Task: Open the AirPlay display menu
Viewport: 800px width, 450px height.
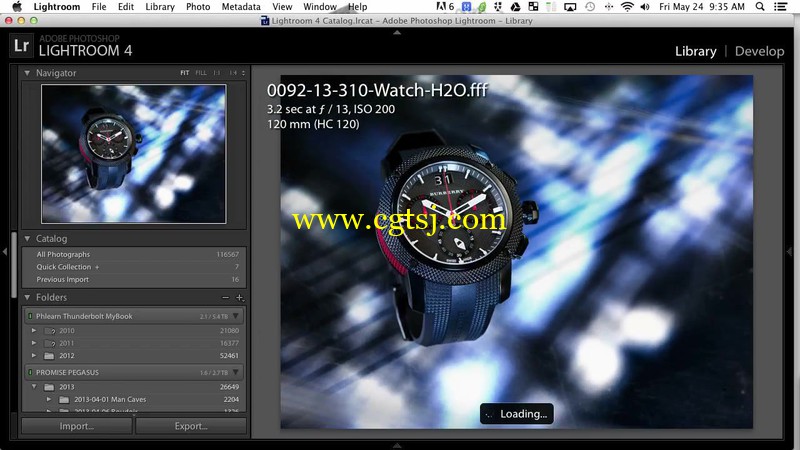Action: click(x=570, y=7)
